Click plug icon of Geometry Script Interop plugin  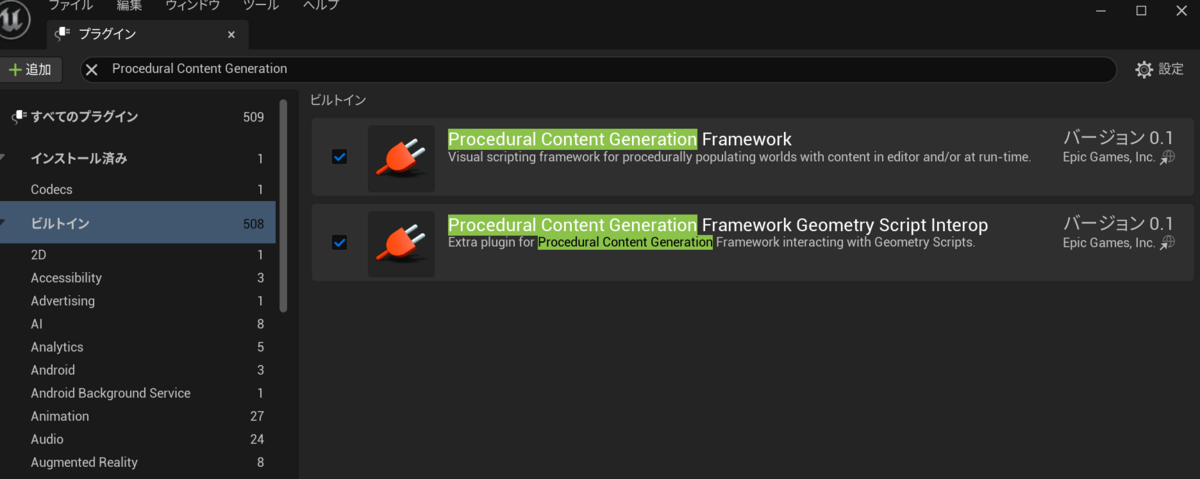tap(401, 244)
